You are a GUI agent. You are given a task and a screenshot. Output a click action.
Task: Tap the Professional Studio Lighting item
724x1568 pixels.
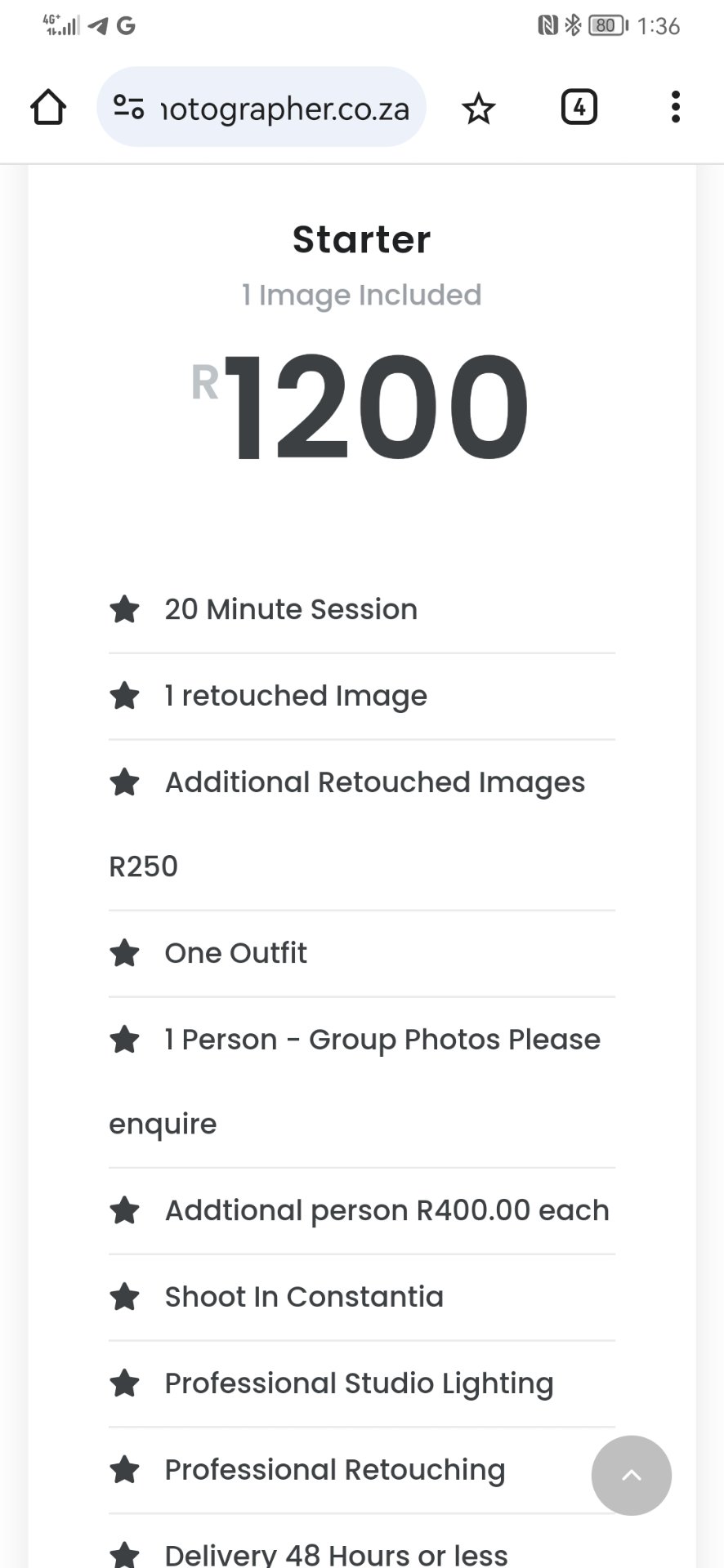tap(359, 1383)
